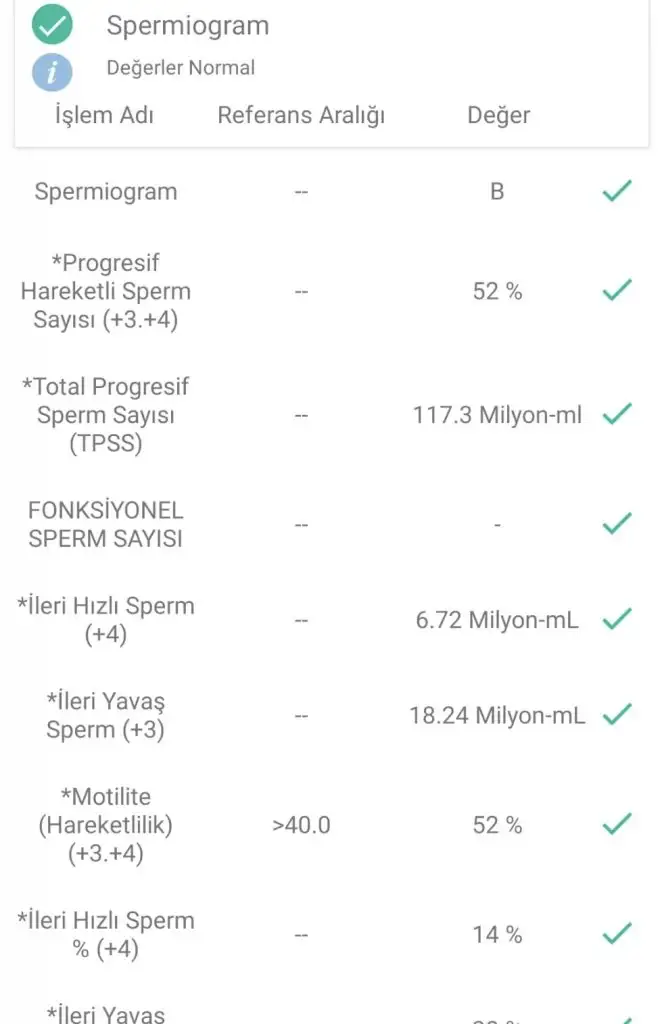The height and width of the screenshot is (1024, 664).
Task: Click checkmark next to 6.72 Milyon-mL
Action: click(617, 619)
